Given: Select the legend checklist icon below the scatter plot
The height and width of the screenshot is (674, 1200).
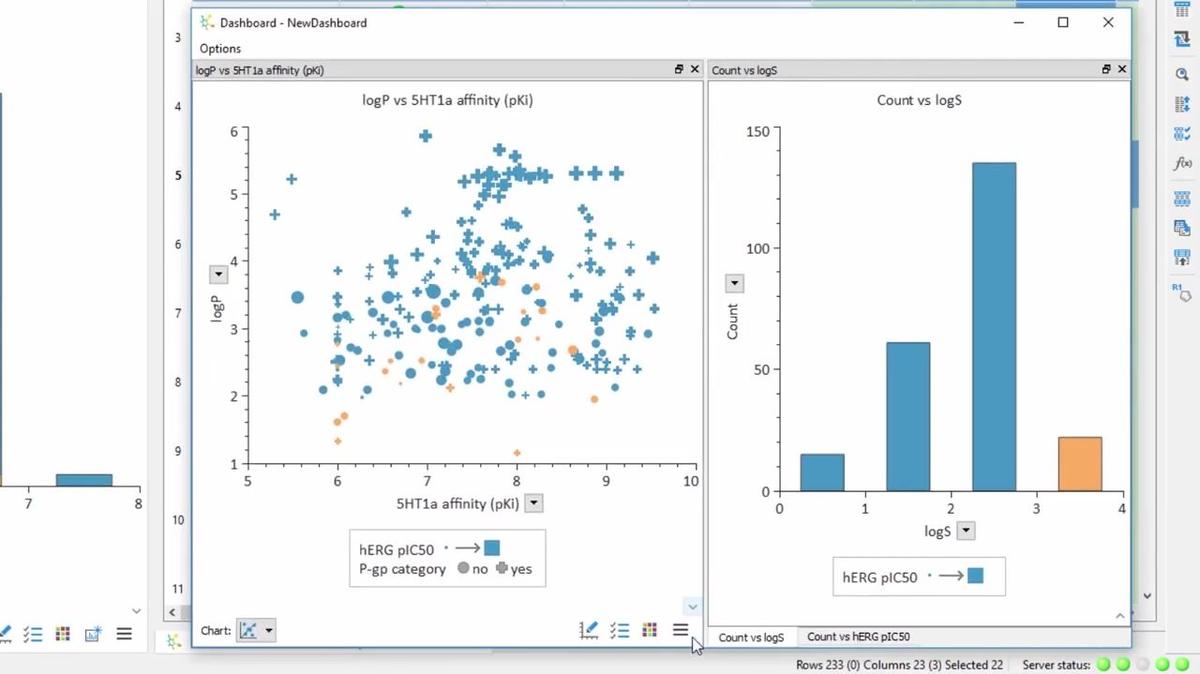Looking at the screenshot, I should (619, 630).
